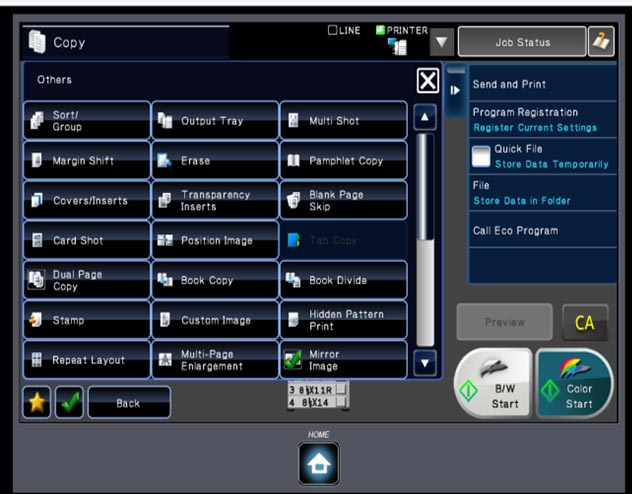Click the grayed Preview button
Viewport: 632px width, 494px height.
tap(504, 322)
